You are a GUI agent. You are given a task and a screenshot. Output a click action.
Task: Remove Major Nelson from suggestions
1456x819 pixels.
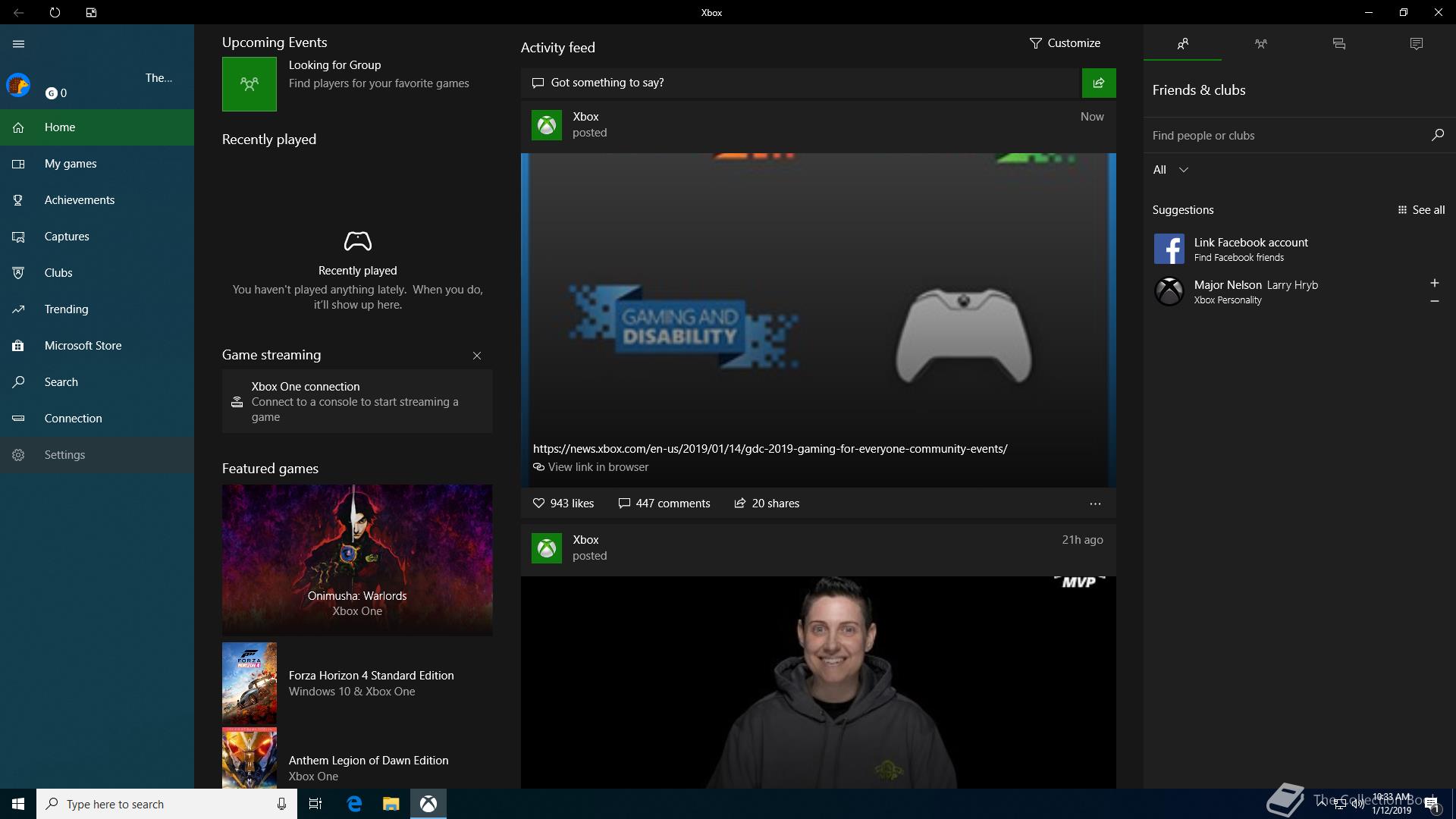(1434, 301)
